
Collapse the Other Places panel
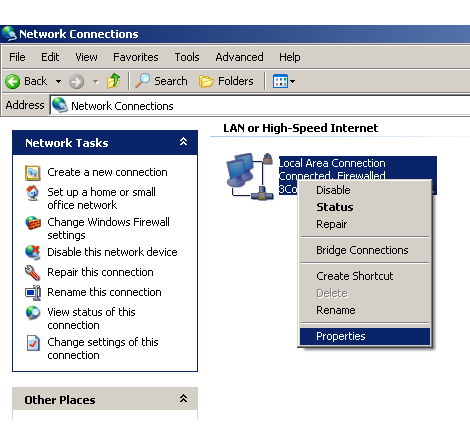point(183,398)
